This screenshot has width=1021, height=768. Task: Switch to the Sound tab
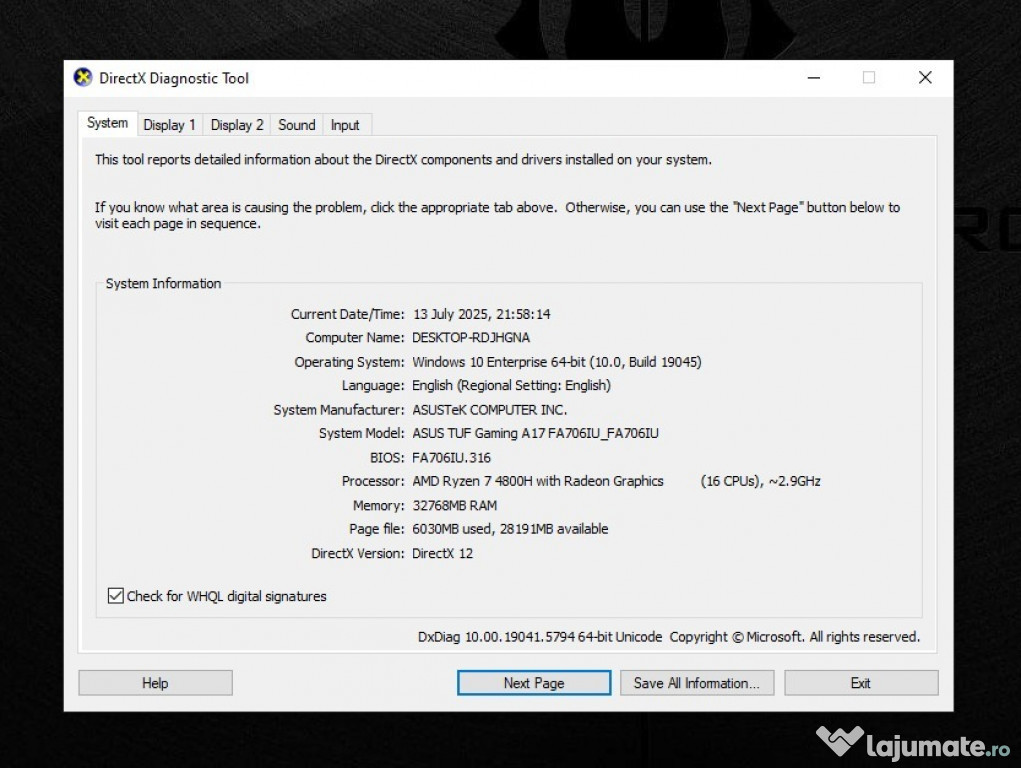tap(296, 124)
